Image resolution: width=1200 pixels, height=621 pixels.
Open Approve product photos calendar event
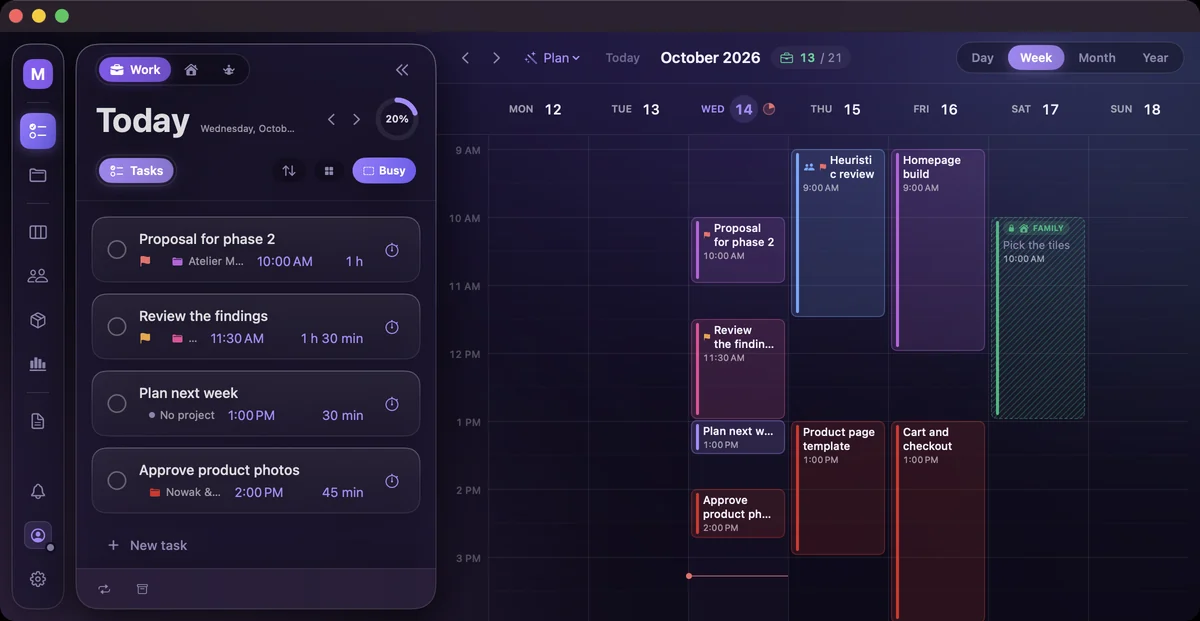(x=738, y=513)
